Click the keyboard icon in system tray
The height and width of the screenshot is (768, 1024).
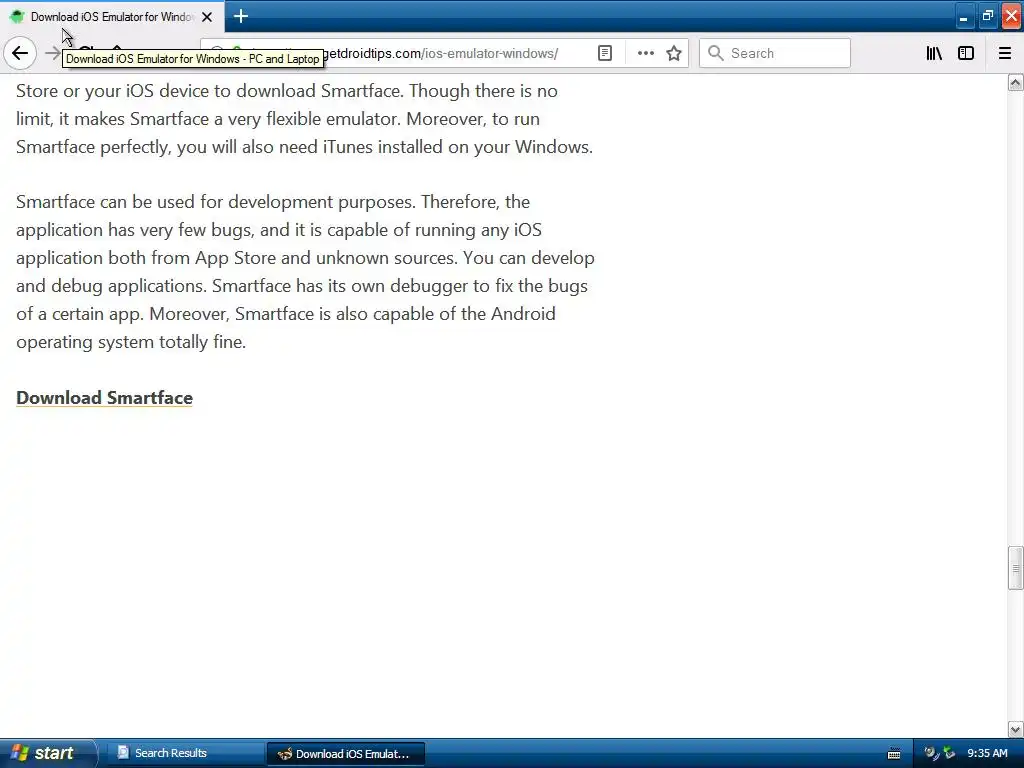point(894,754)
